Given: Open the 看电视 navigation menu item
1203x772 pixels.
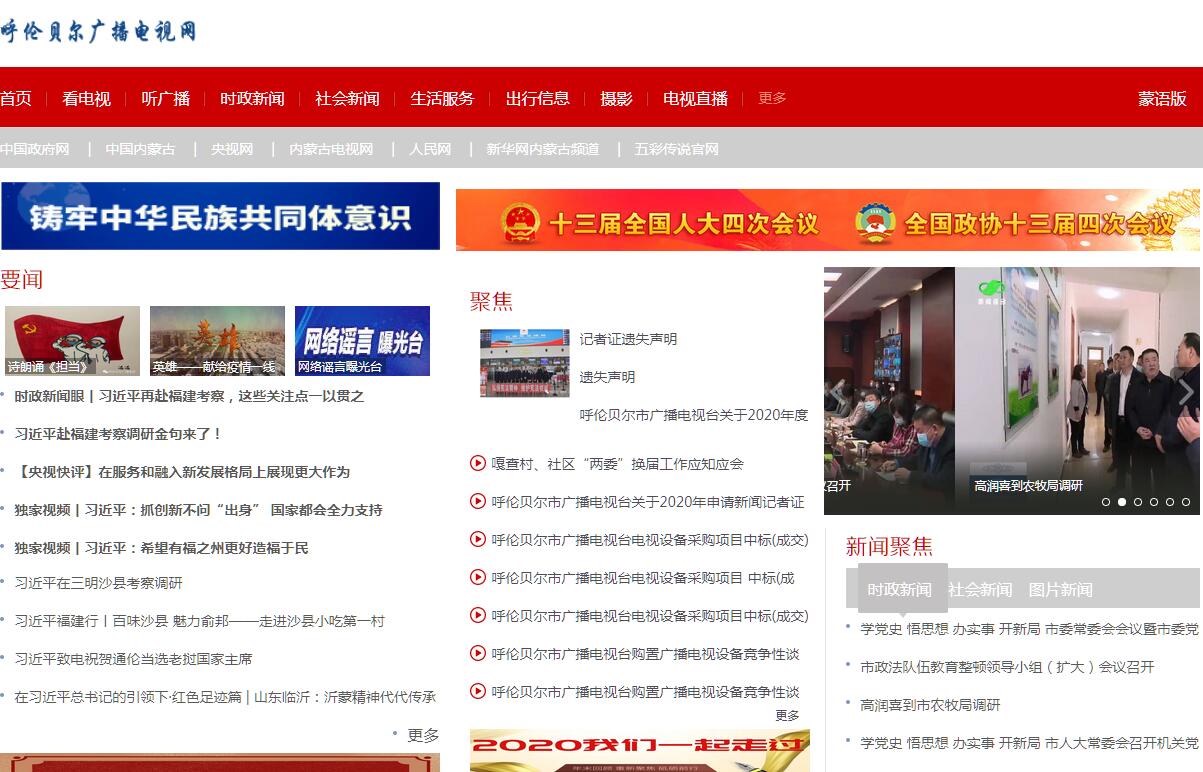Looking at the screenshot, I should (86, 98).
